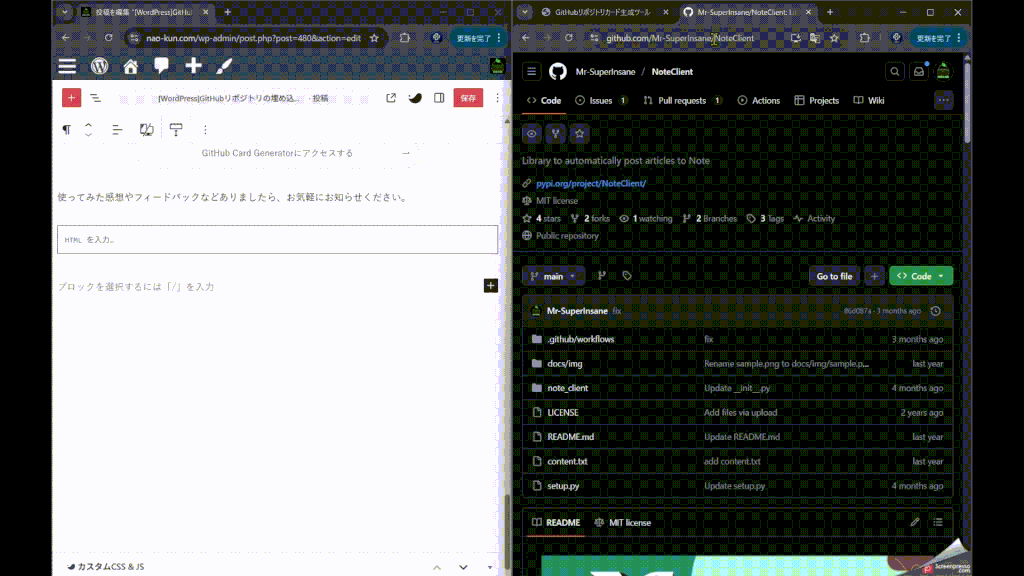
Task: Switch to the Wiki tab
Action: [x=869, y=101]
